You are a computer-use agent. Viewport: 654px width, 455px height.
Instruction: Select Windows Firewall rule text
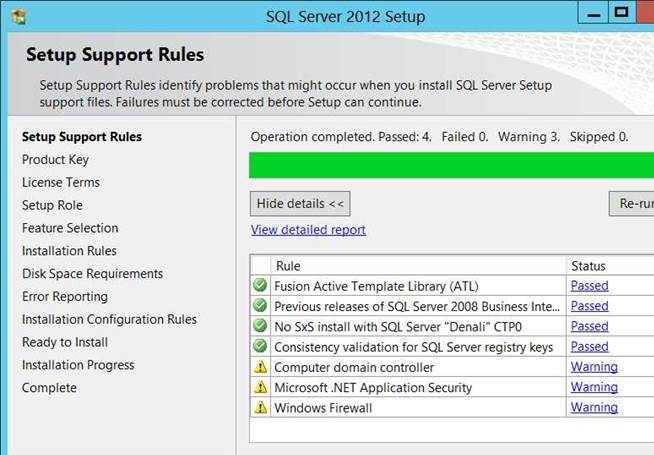[323, 408]
